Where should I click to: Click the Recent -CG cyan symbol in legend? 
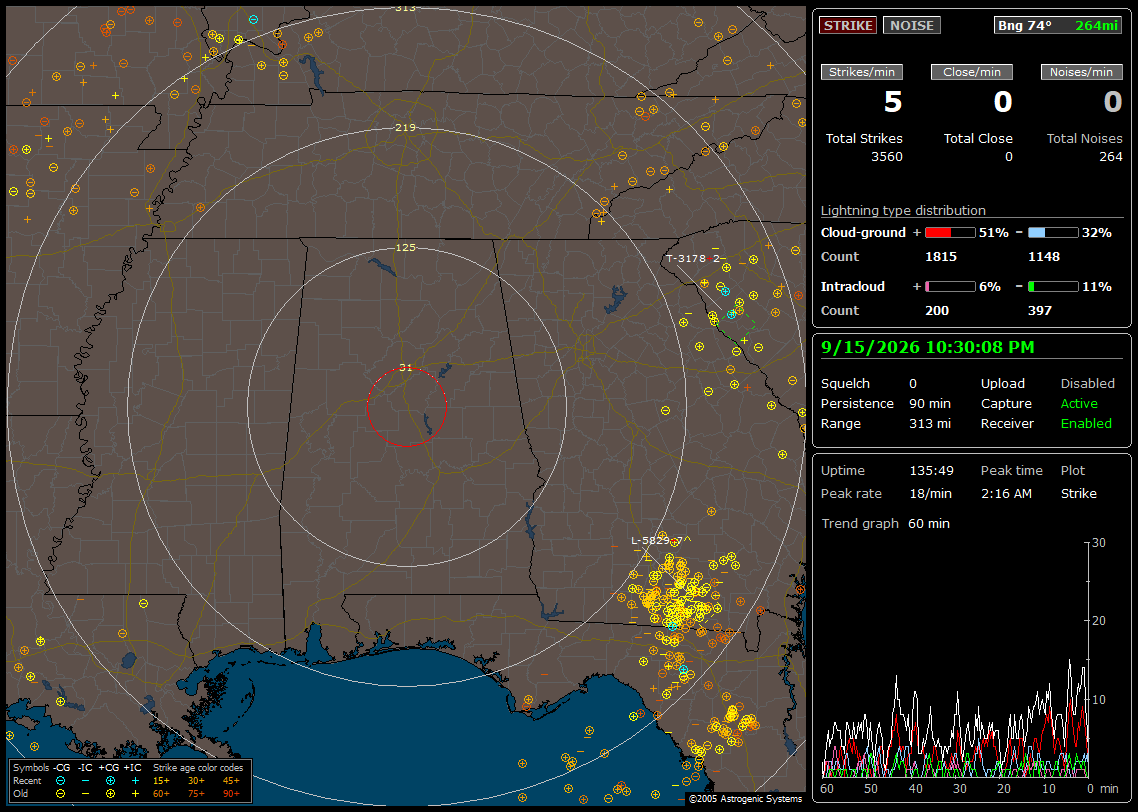pos(60,781)
